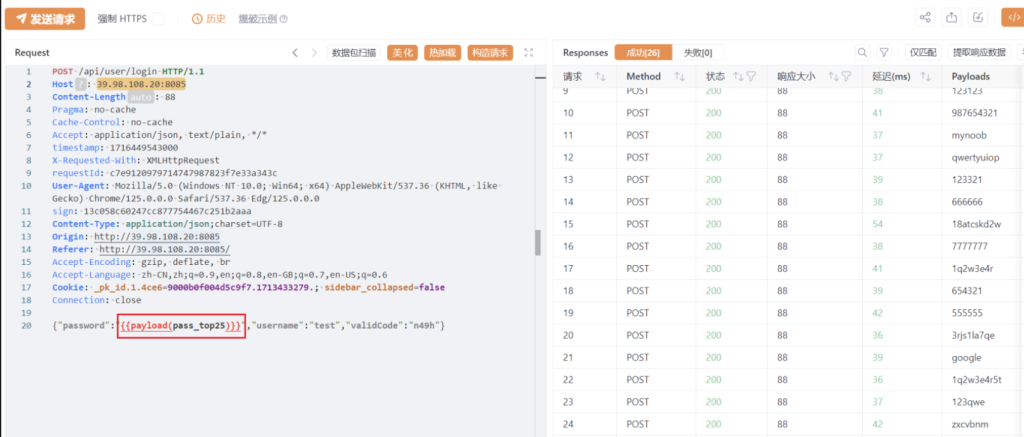Expand Request panel to fullscreen
Screen dimensions: 1024x437
click(x=529, y=52)
